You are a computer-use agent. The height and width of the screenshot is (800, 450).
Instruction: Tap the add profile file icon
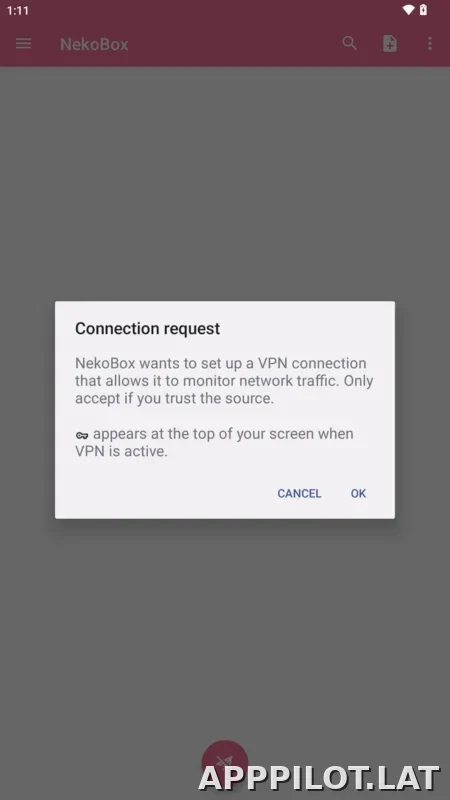click(x=390, y=43)
